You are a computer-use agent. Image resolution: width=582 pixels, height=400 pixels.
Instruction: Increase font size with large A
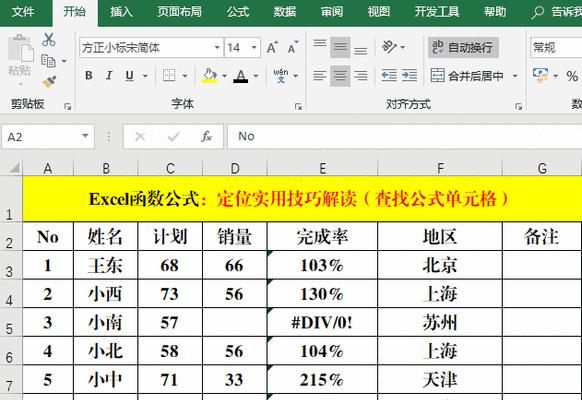[272, 47]
